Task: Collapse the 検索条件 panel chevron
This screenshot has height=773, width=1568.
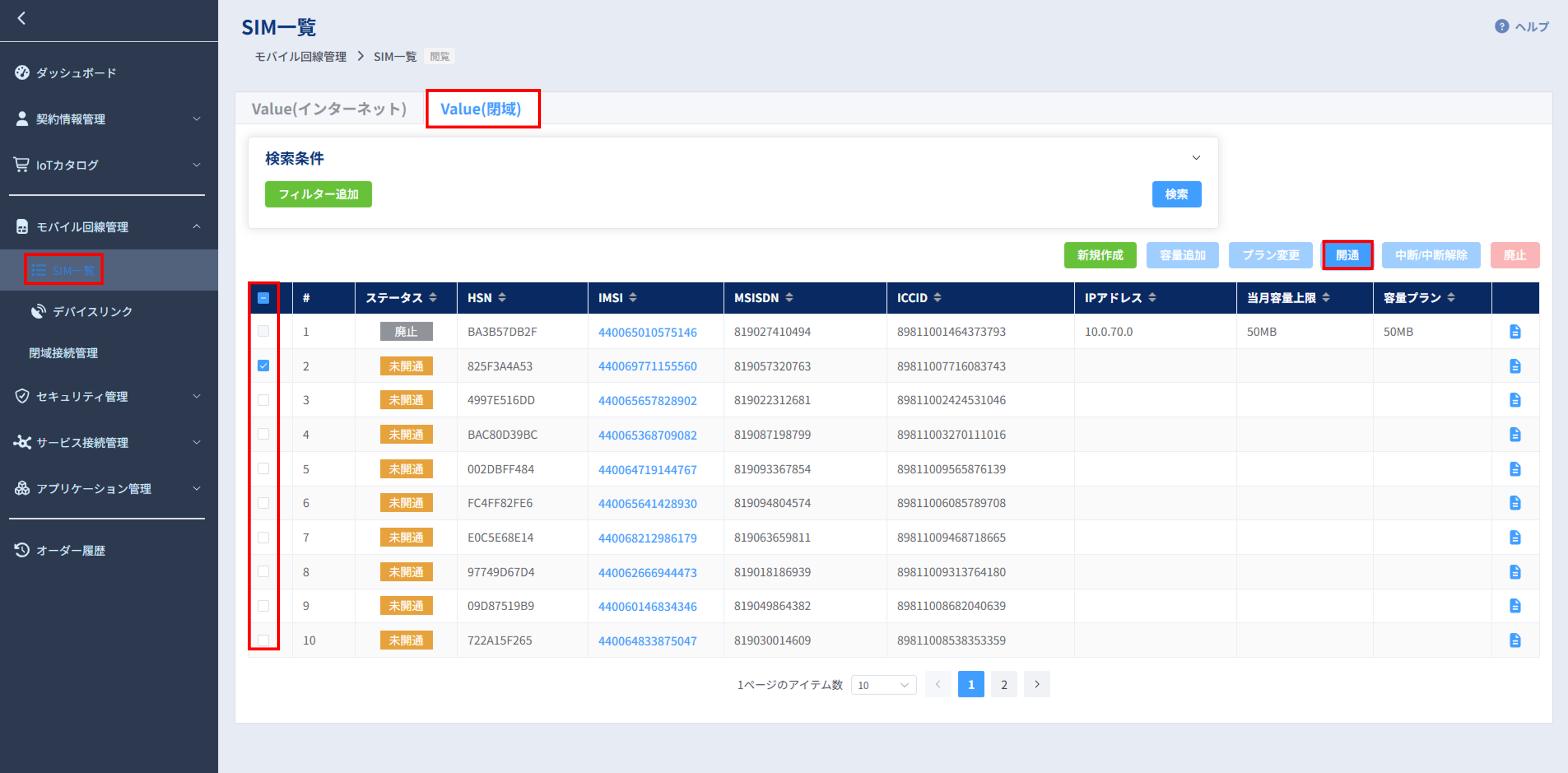Action: click(x=1196, y=158)
